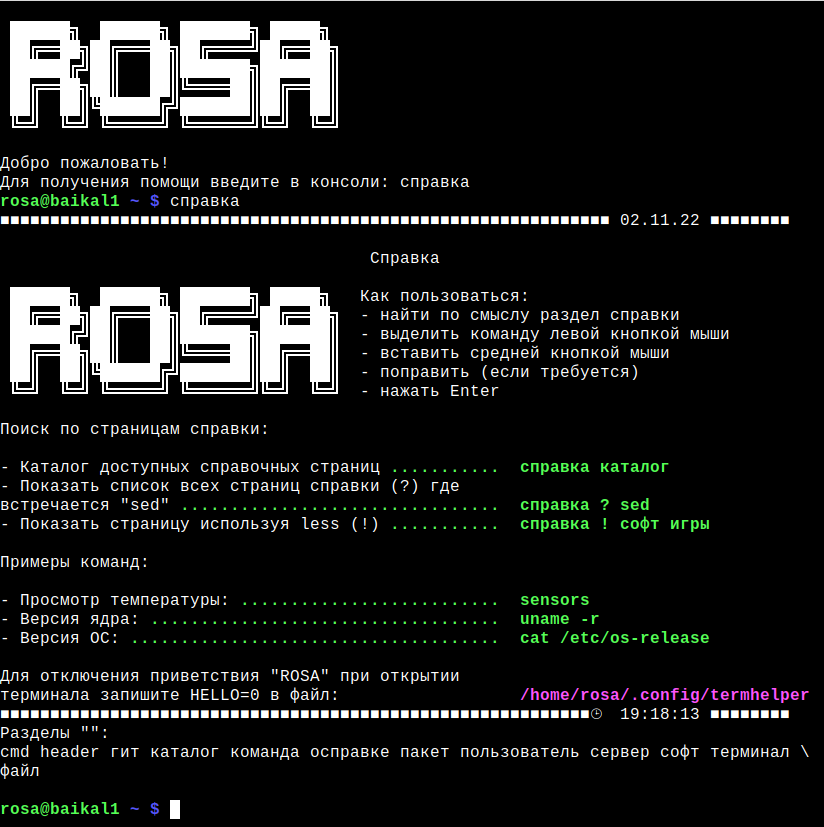Click the clock icon before 19:18:13

[596, 714]
